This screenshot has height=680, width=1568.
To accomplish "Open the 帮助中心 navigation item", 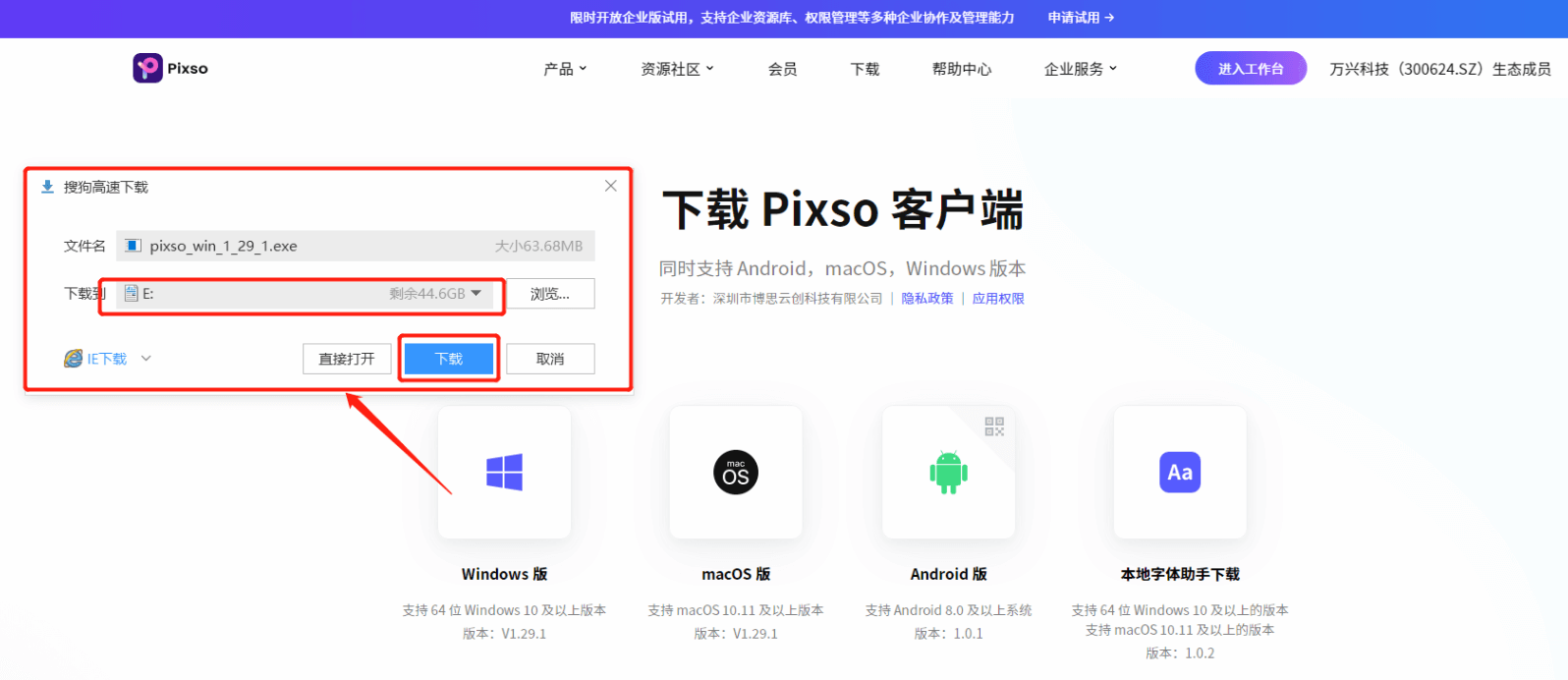I will [x=962, y=69].
